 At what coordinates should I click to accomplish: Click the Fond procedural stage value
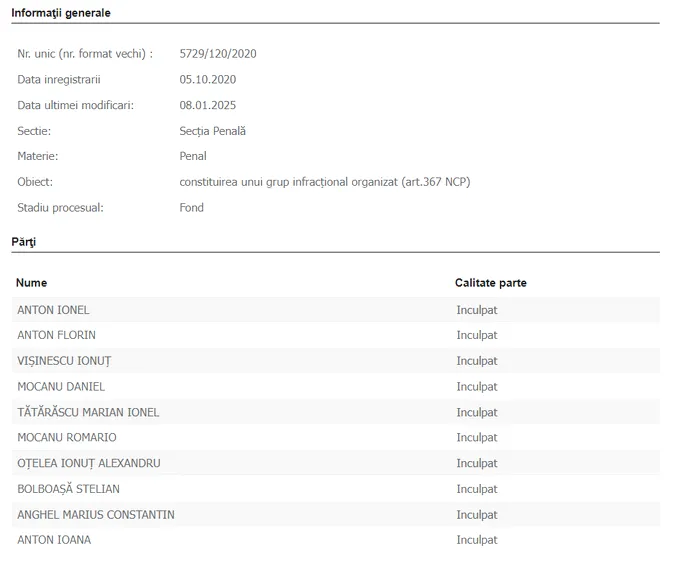coord(191,208)
